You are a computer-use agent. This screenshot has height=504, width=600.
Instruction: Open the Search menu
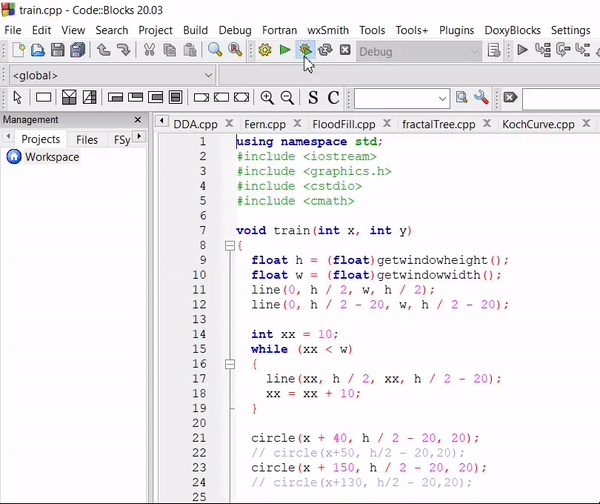tap(112, 30)
